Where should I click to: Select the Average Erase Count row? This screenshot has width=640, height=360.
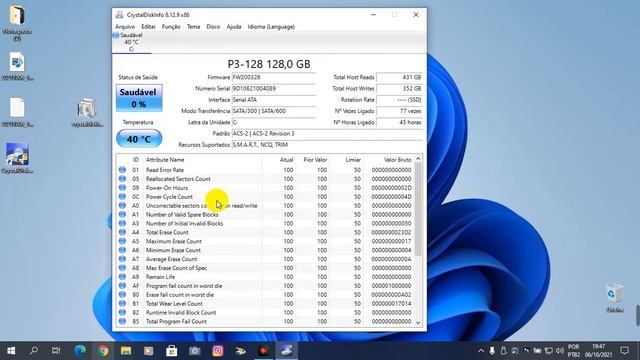(x=265, y=259)
